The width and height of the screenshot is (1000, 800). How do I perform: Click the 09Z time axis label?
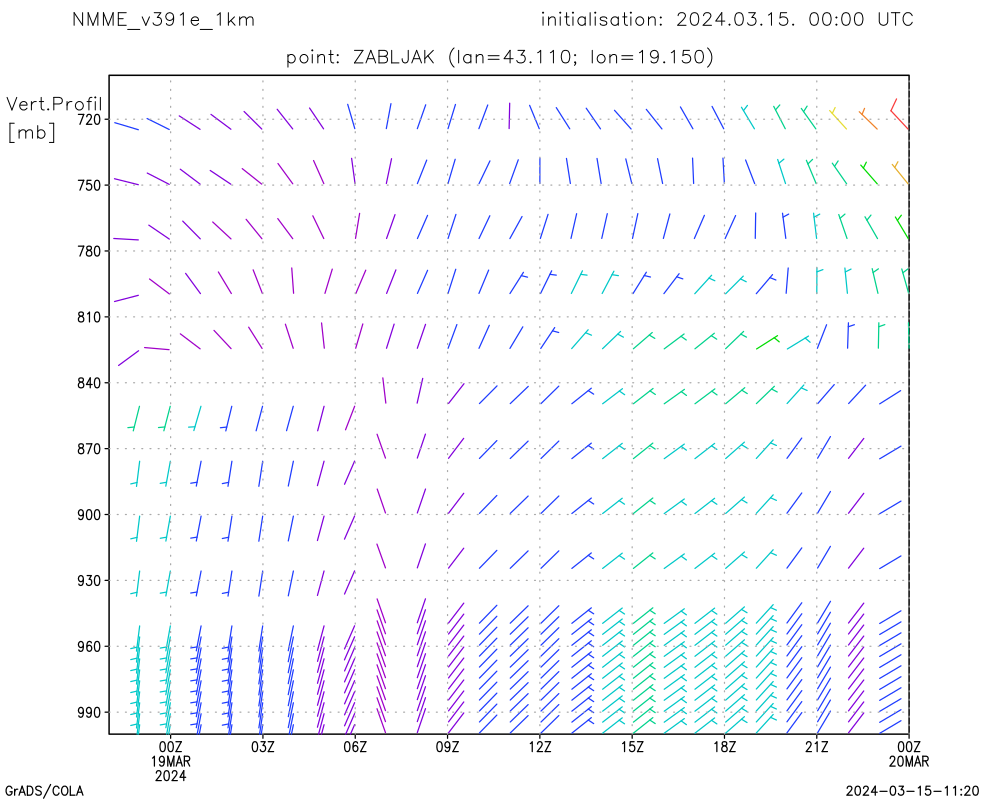point(447,746)
